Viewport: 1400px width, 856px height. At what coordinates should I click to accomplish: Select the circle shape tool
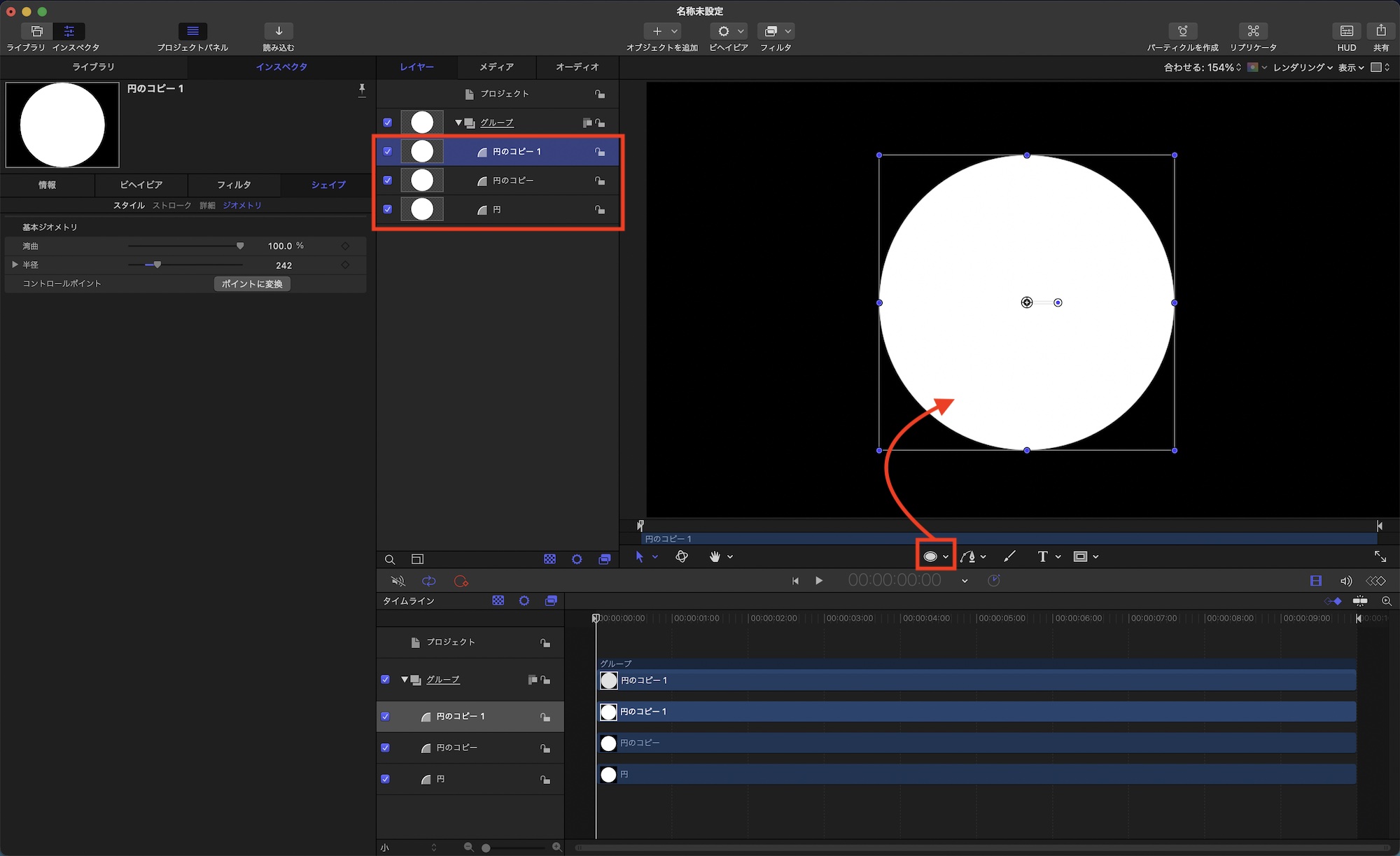pos(930,556)
